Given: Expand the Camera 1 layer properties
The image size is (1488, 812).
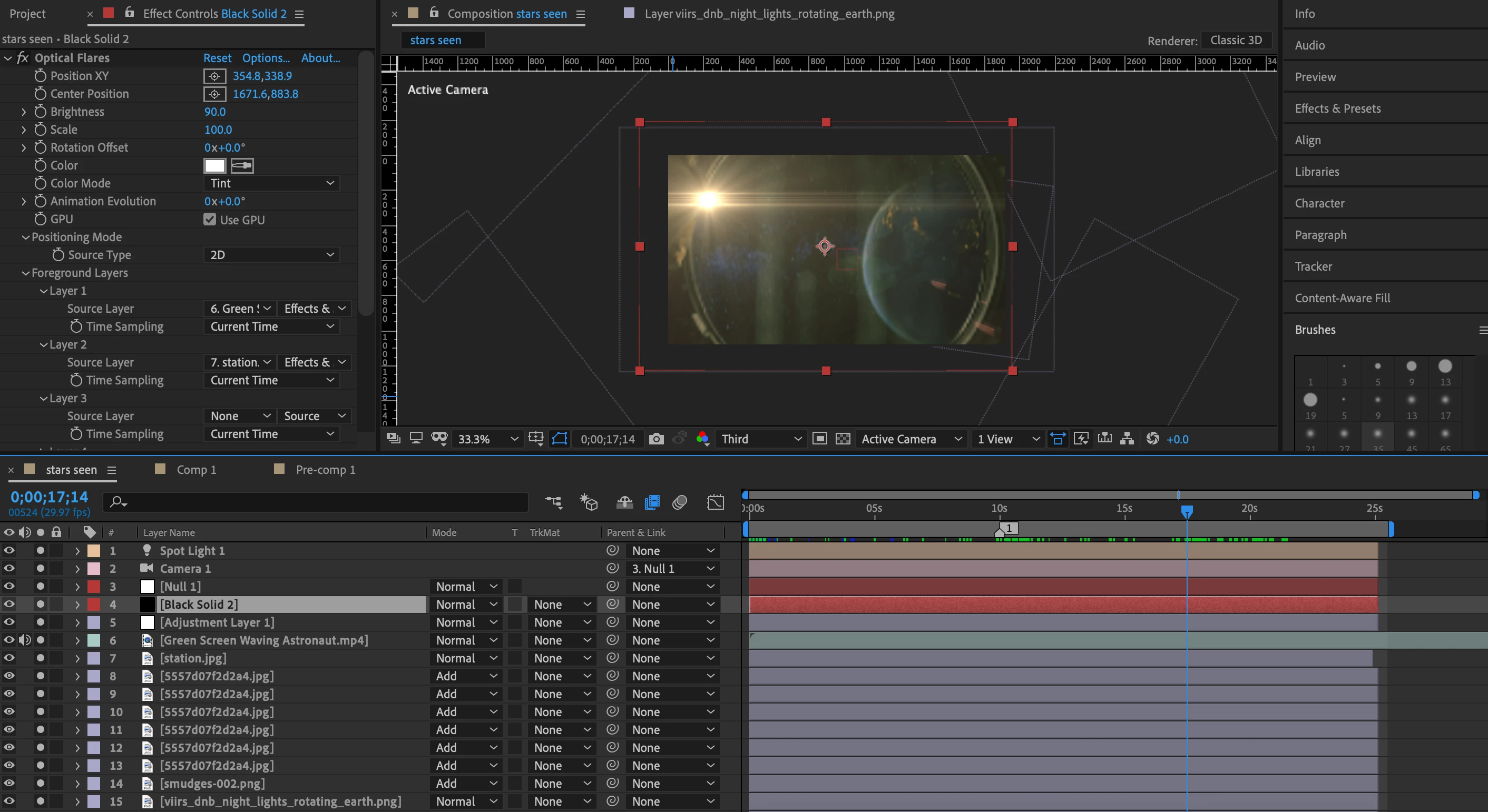Looking at the screenshot, I should coord(77,569).
